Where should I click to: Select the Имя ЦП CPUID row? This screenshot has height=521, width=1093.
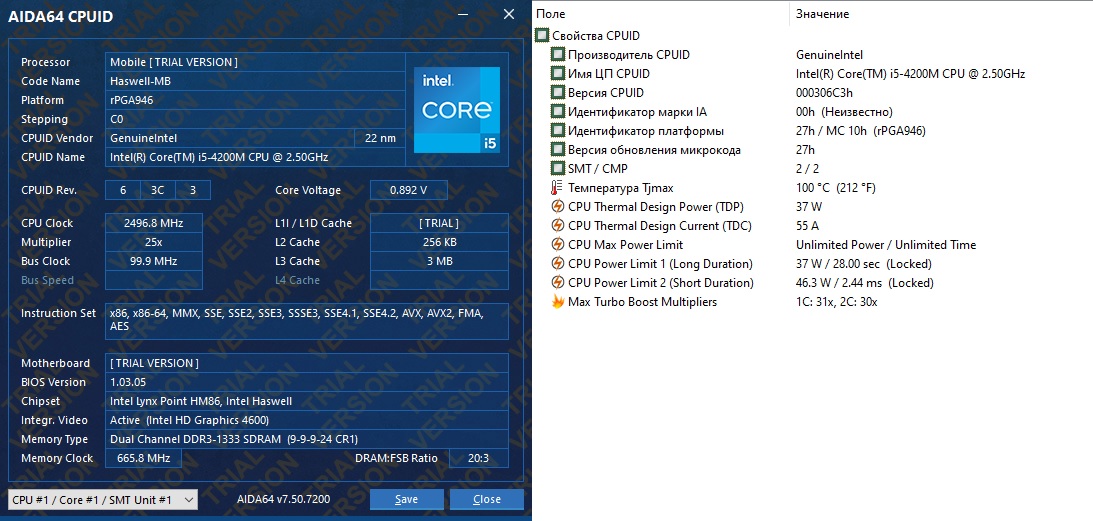coord(813,74)
